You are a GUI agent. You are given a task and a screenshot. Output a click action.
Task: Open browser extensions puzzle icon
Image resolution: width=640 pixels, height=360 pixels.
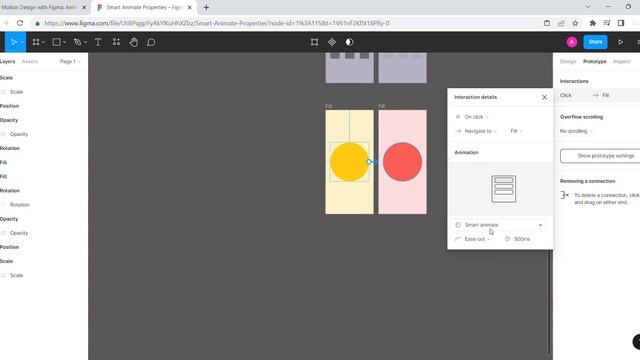(593, 23)
